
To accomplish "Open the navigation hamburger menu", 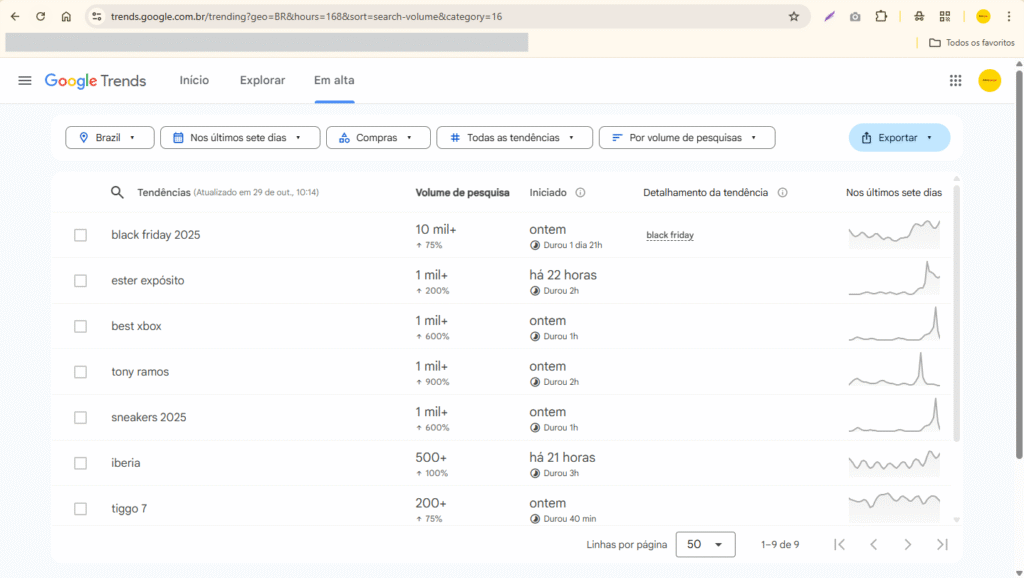I will pos(25,80).
